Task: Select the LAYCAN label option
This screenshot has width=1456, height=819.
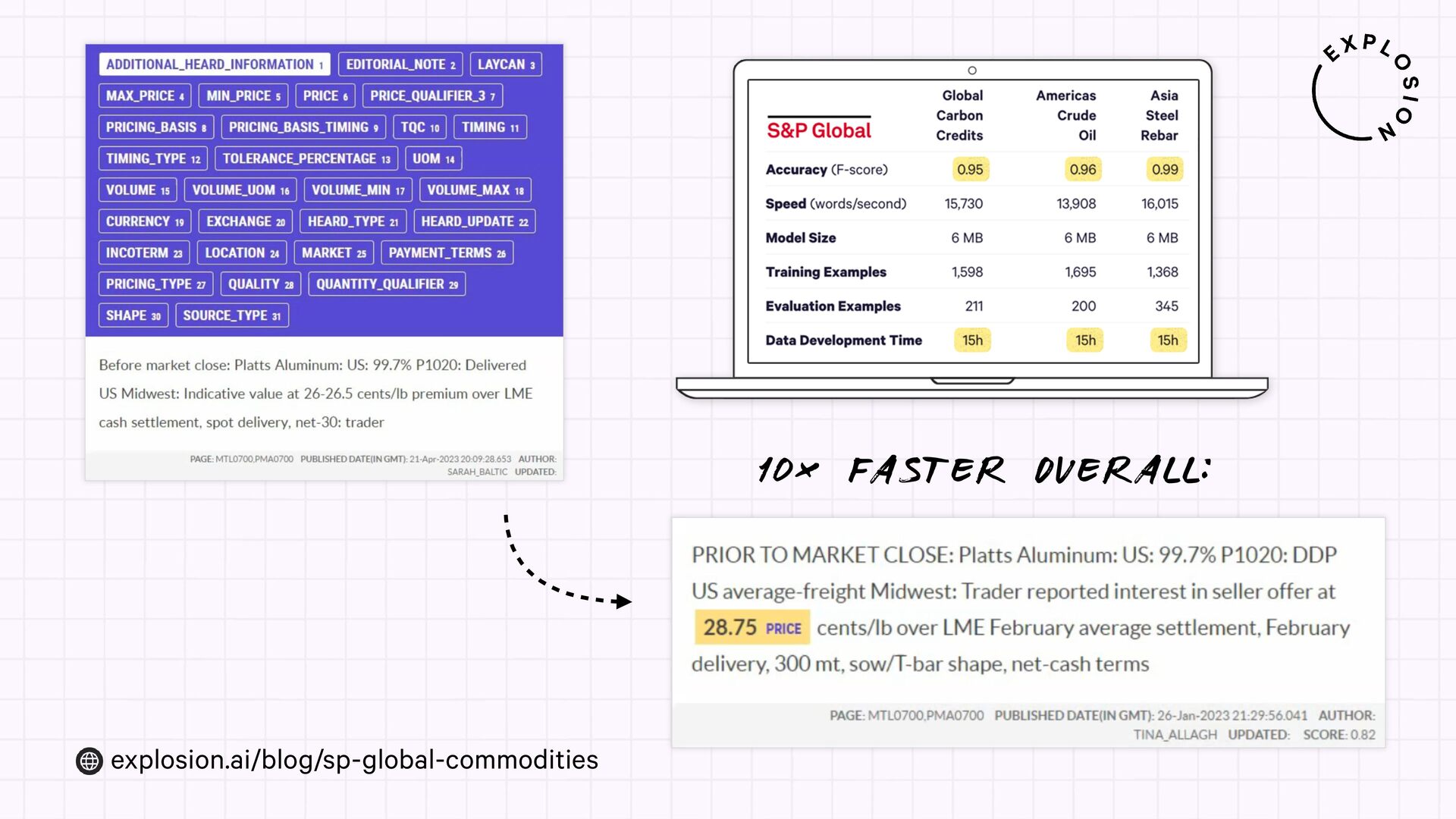Action: click(506, 64)
